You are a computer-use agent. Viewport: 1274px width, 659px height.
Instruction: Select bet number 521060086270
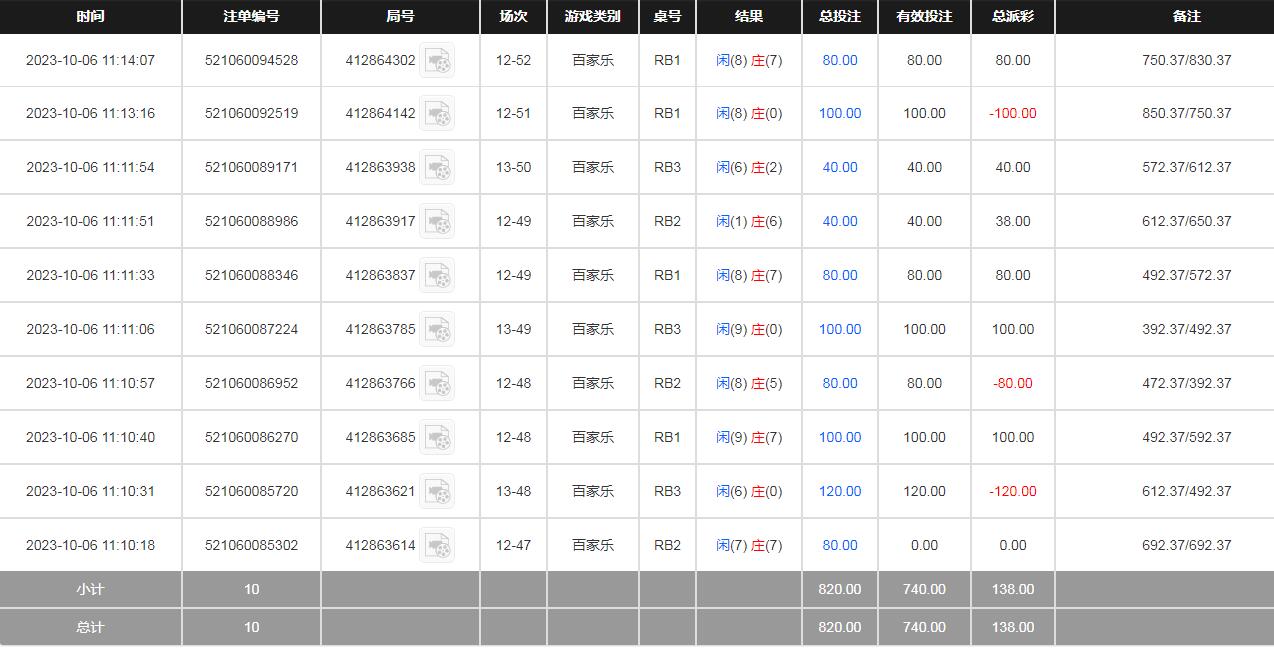pyautogui.click(x=251, y=437)
